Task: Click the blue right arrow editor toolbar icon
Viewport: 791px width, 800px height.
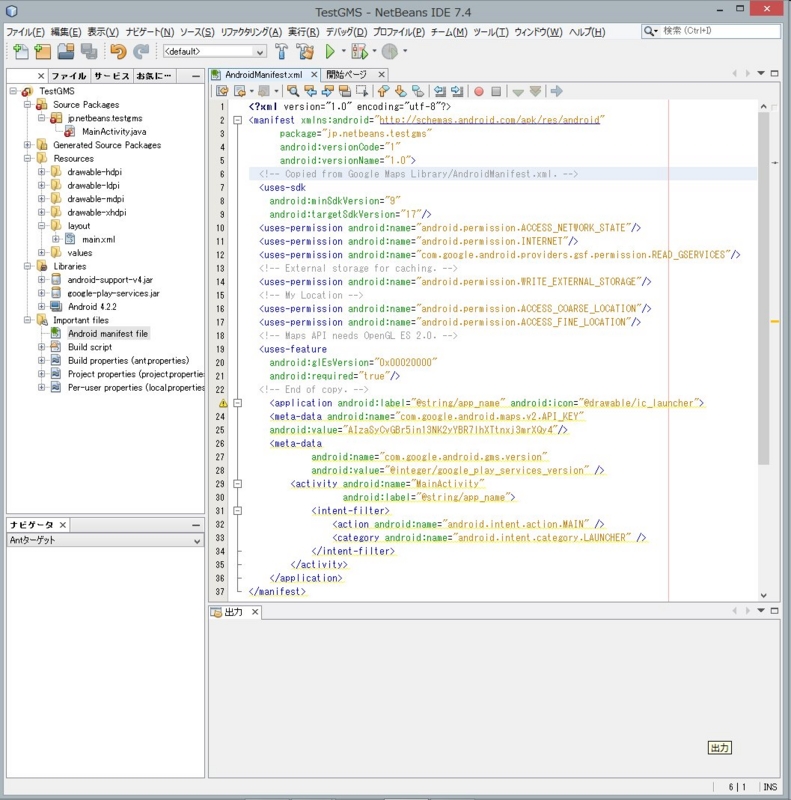Action: tap(557, 91)
